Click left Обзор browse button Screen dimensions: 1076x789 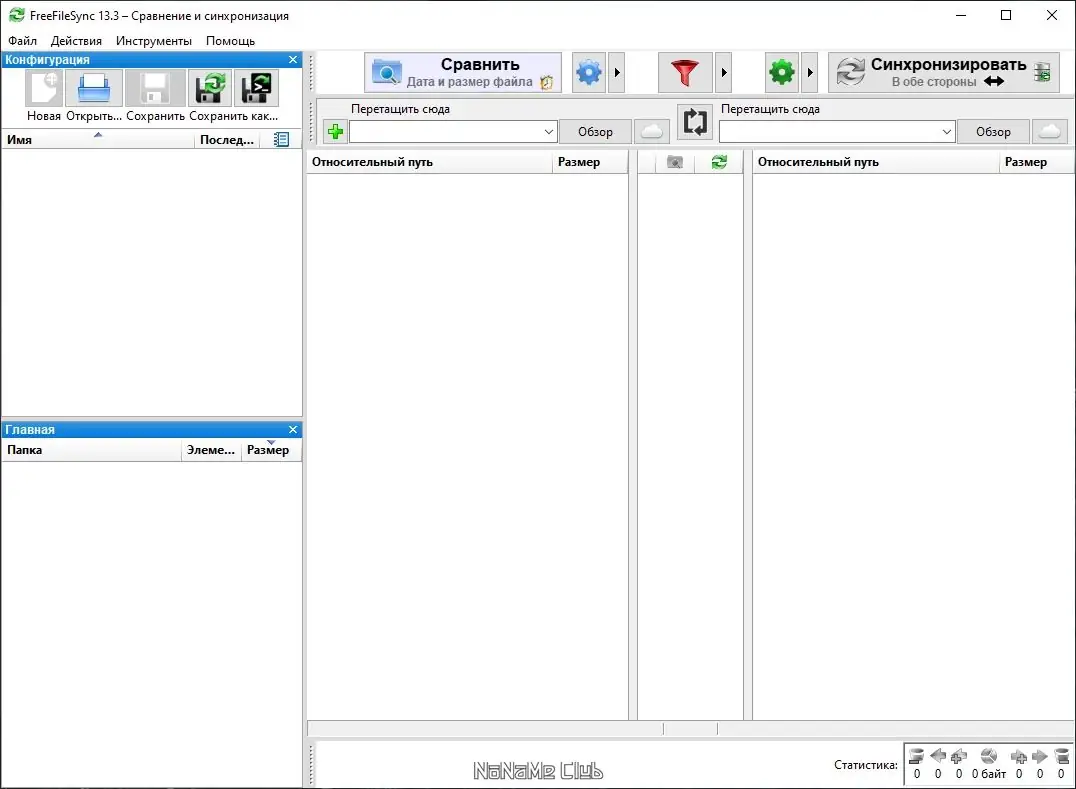pyautogui.click(x=595, y=131)
